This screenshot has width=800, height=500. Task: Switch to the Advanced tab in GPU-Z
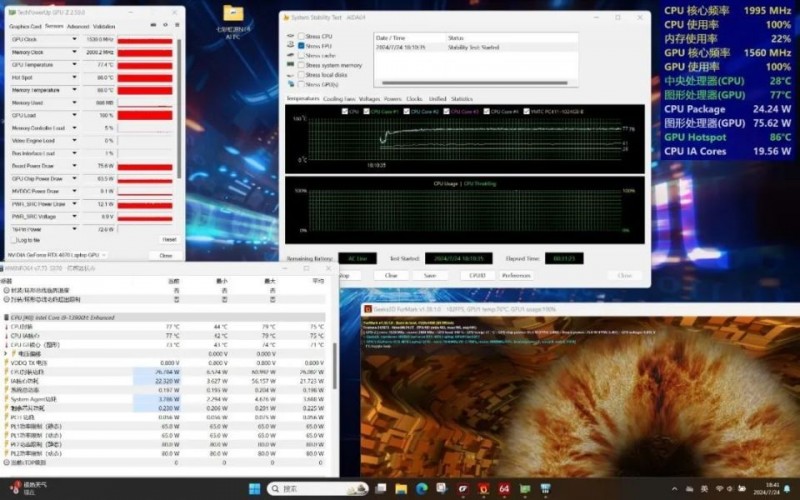pos(77,26)
